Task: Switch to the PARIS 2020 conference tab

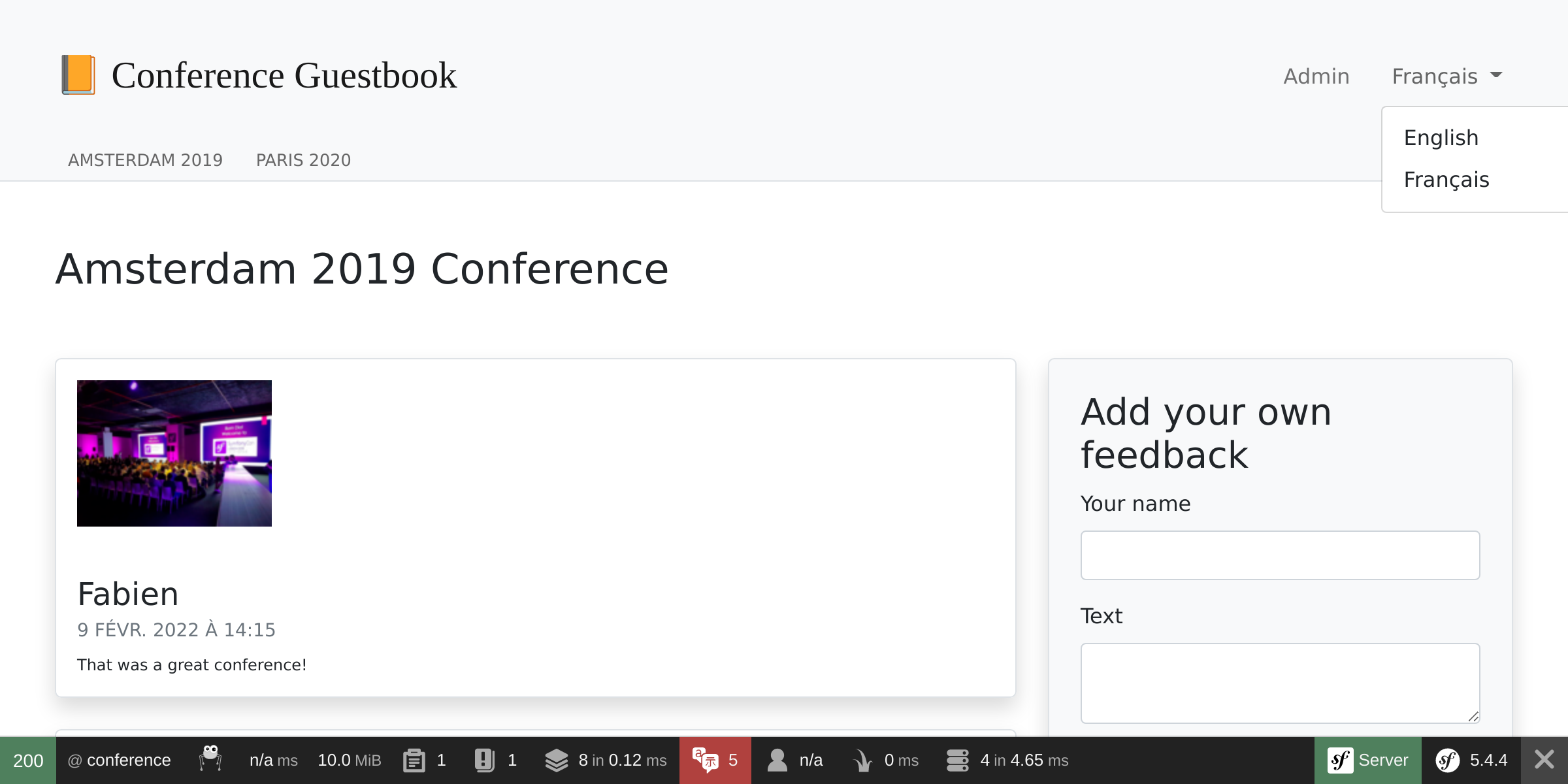Action: (x=303, y=160)
